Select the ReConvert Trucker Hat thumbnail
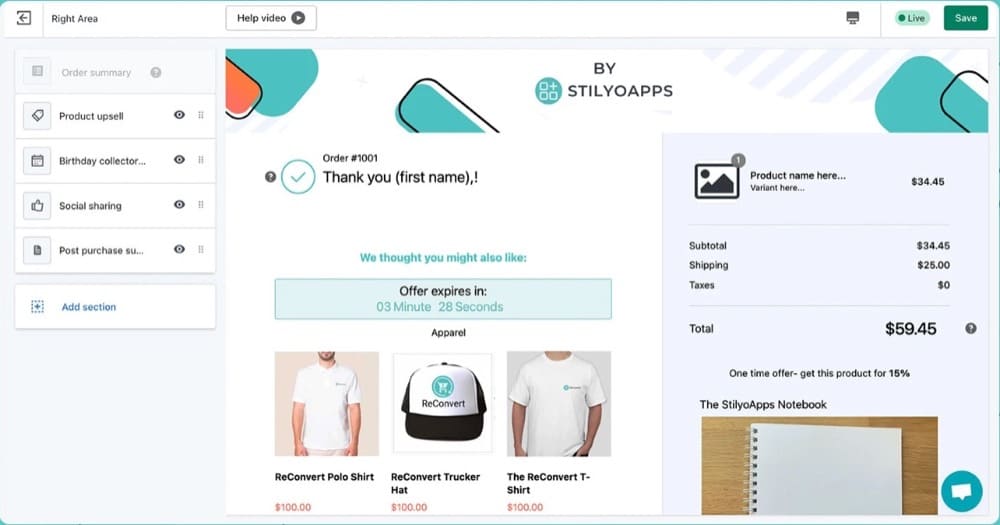 443,403
